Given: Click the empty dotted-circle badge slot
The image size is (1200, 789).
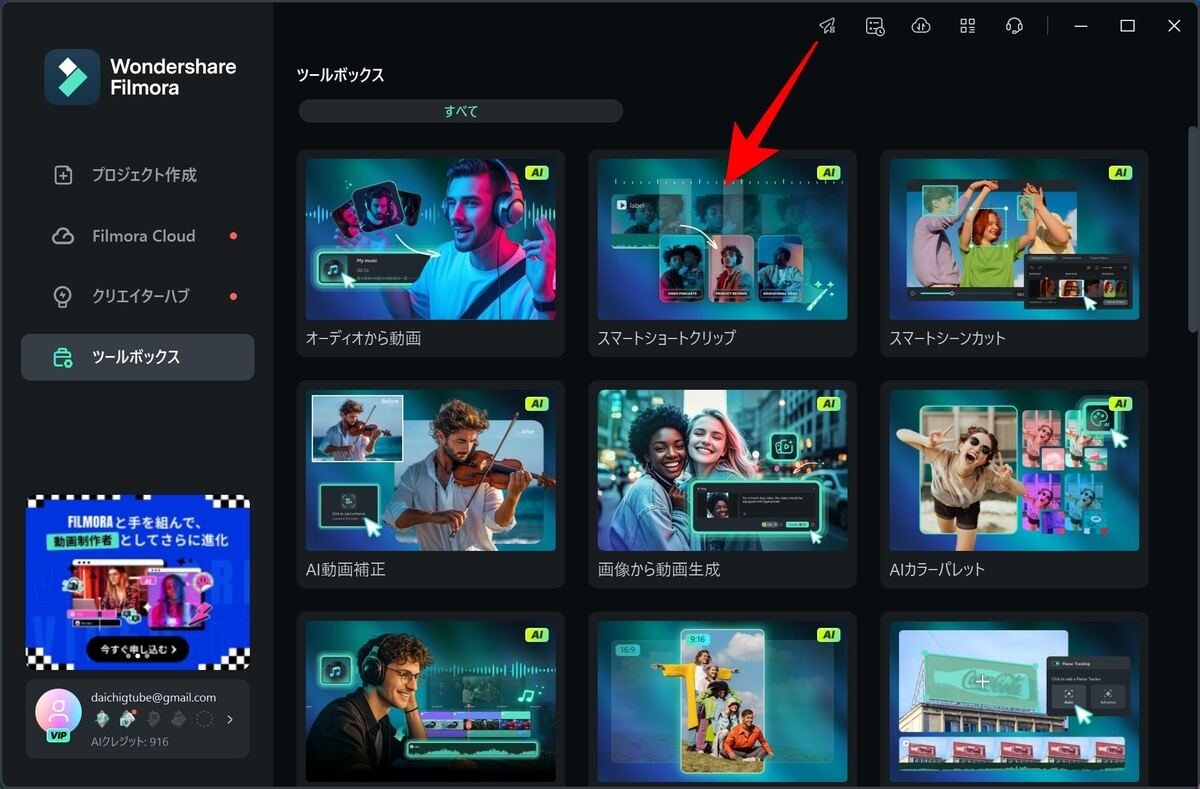Looking at the screenshot, I should click(x=204, y=719).
